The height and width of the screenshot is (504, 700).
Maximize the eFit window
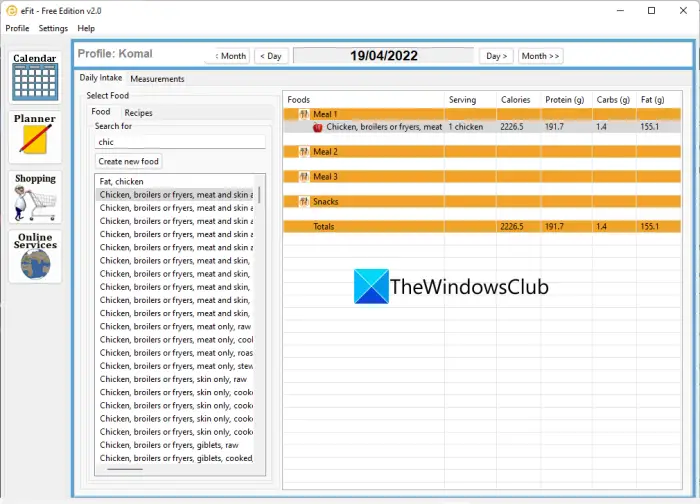pos(651,11)
